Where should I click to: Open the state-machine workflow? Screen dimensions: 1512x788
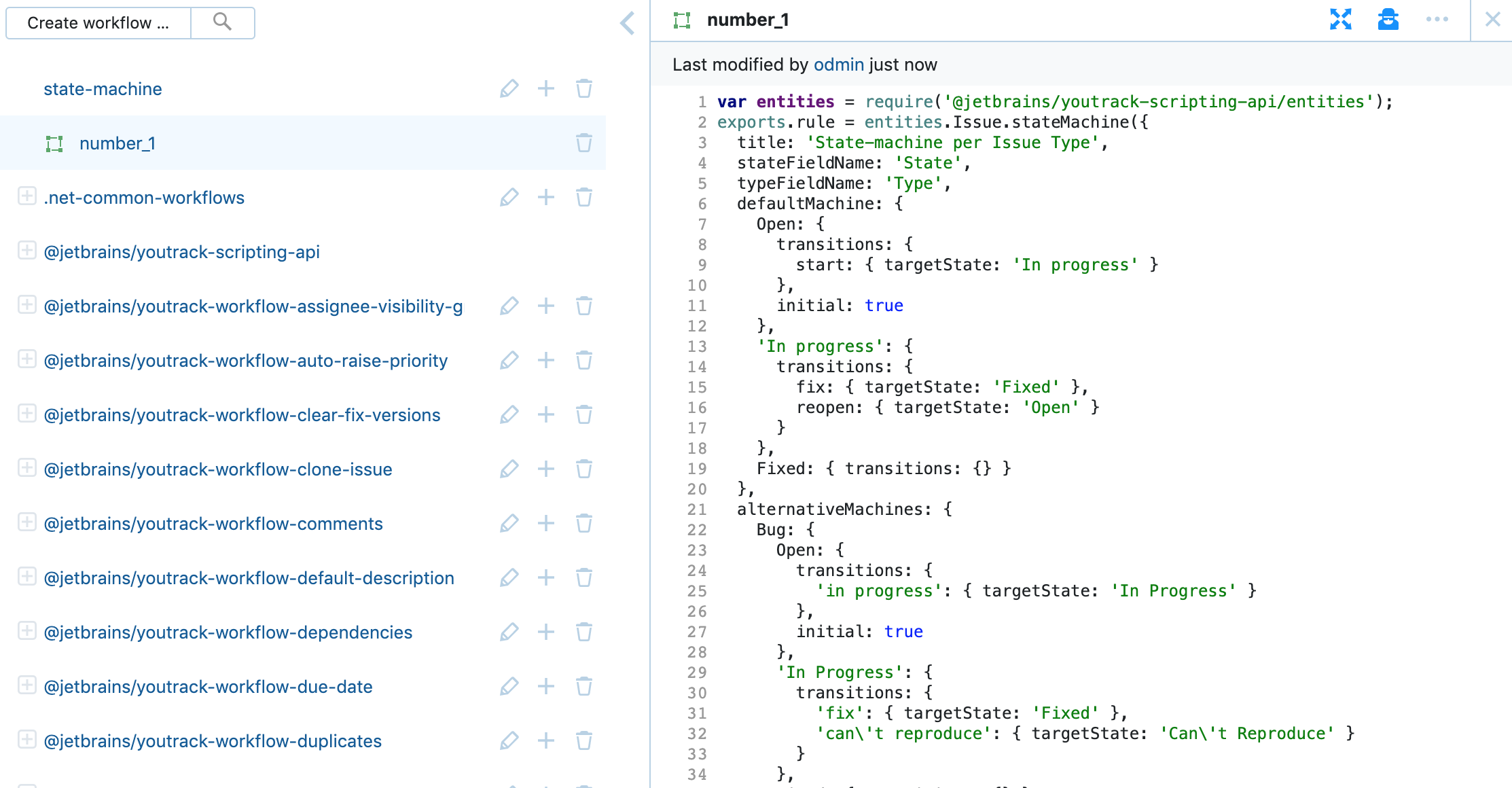pyautogui.click(x=103, y=89)
